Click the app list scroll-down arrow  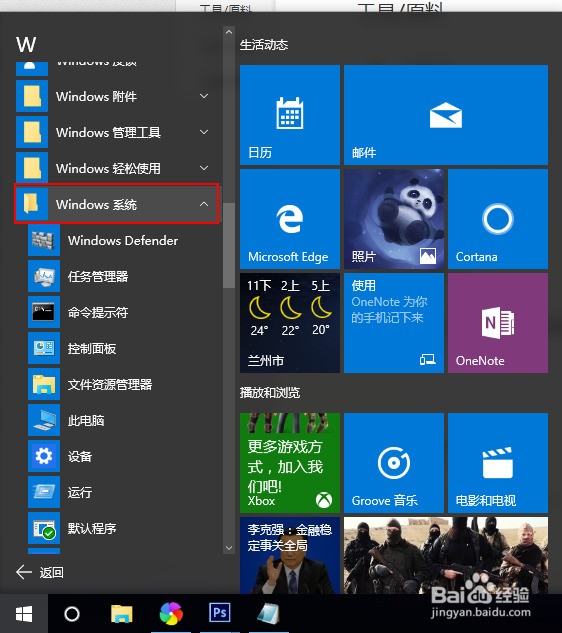click(229, 548)
